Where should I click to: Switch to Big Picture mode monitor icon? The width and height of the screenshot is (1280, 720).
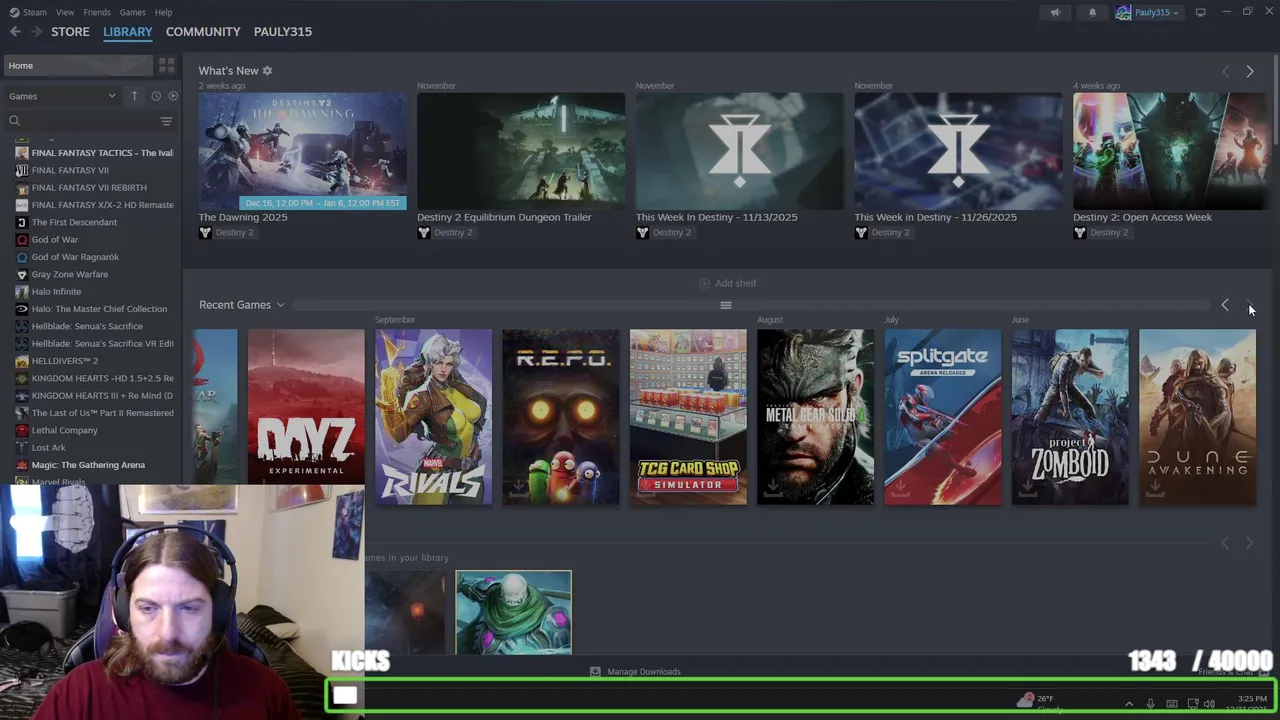[1200, 12]
